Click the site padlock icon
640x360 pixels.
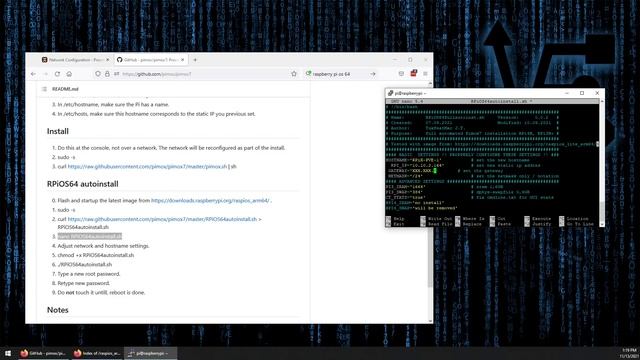click(x=107, y=74)
